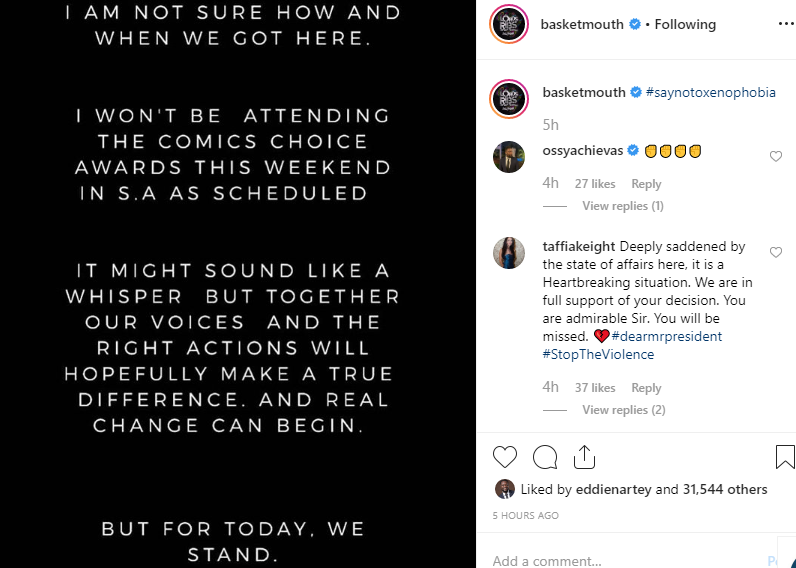The image size is (796, 568).
Task: Click the Add a comment field
Action: (620, 560)
